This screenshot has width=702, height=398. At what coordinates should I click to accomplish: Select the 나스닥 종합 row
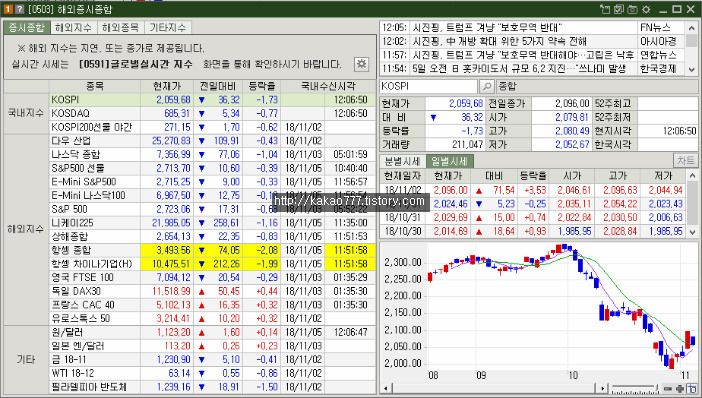point(212,154)
